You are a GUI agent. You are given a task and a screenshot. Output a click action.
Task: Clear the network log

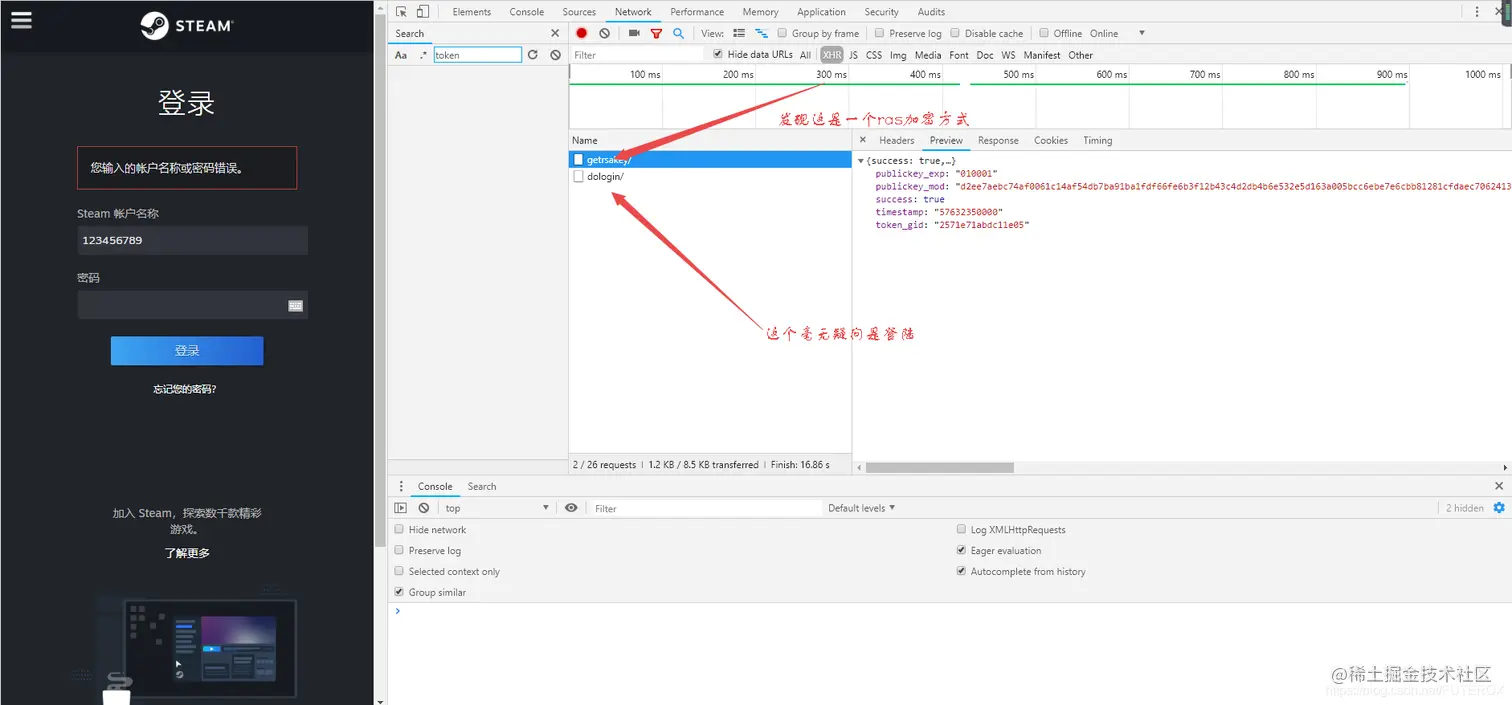point(604,33)
